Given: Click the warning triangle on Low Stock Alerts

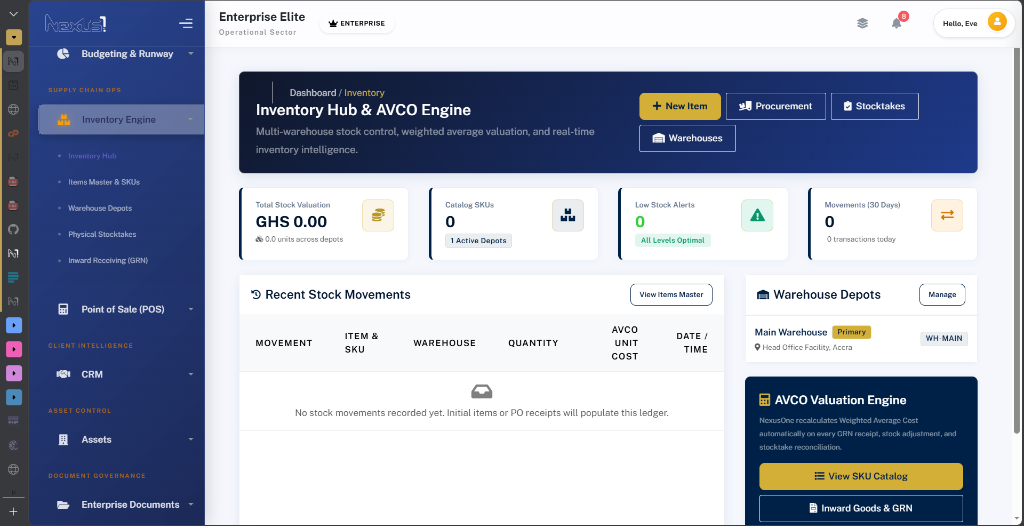Looking at the screenshot, I should [x=757, y=215].
